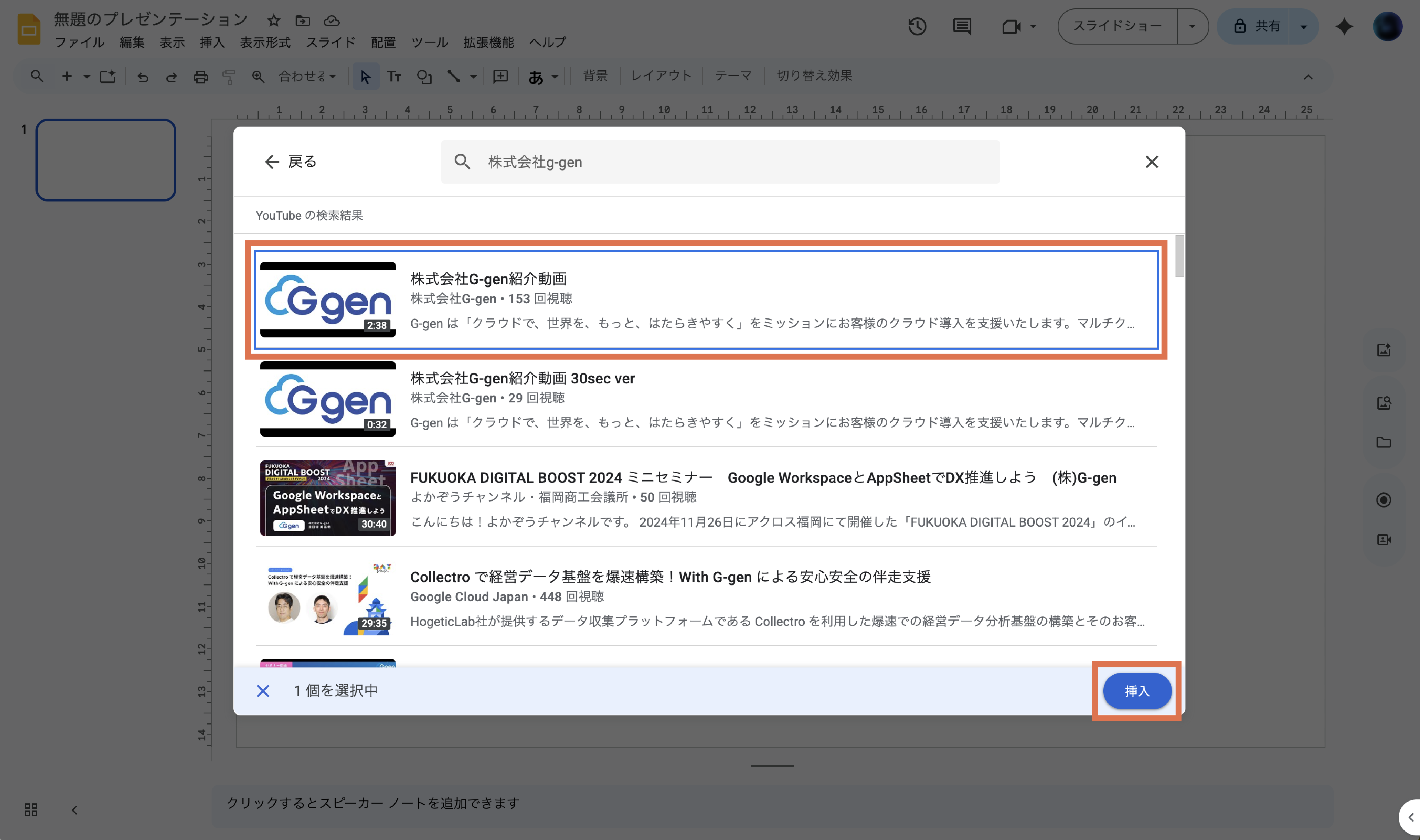
Task: Click the version history clock icon
Action: (x=917, y=27)
